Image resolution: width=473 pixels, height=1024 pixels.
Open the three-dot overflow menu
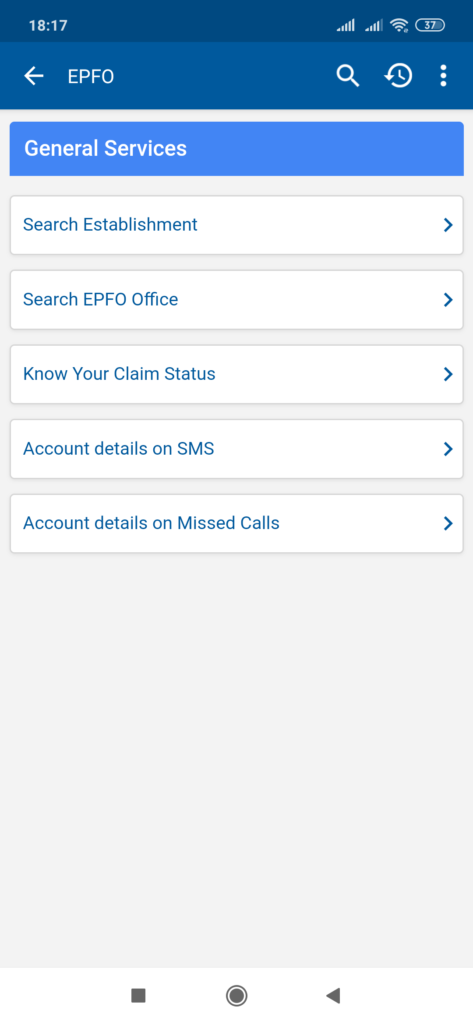click(x=444, y=76)
